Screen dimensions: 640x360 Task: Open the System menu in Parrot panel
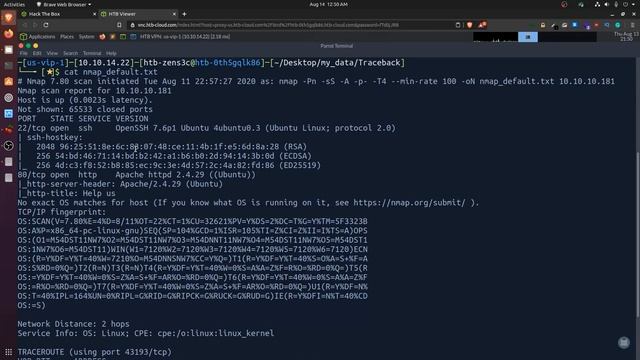(86, 37)
